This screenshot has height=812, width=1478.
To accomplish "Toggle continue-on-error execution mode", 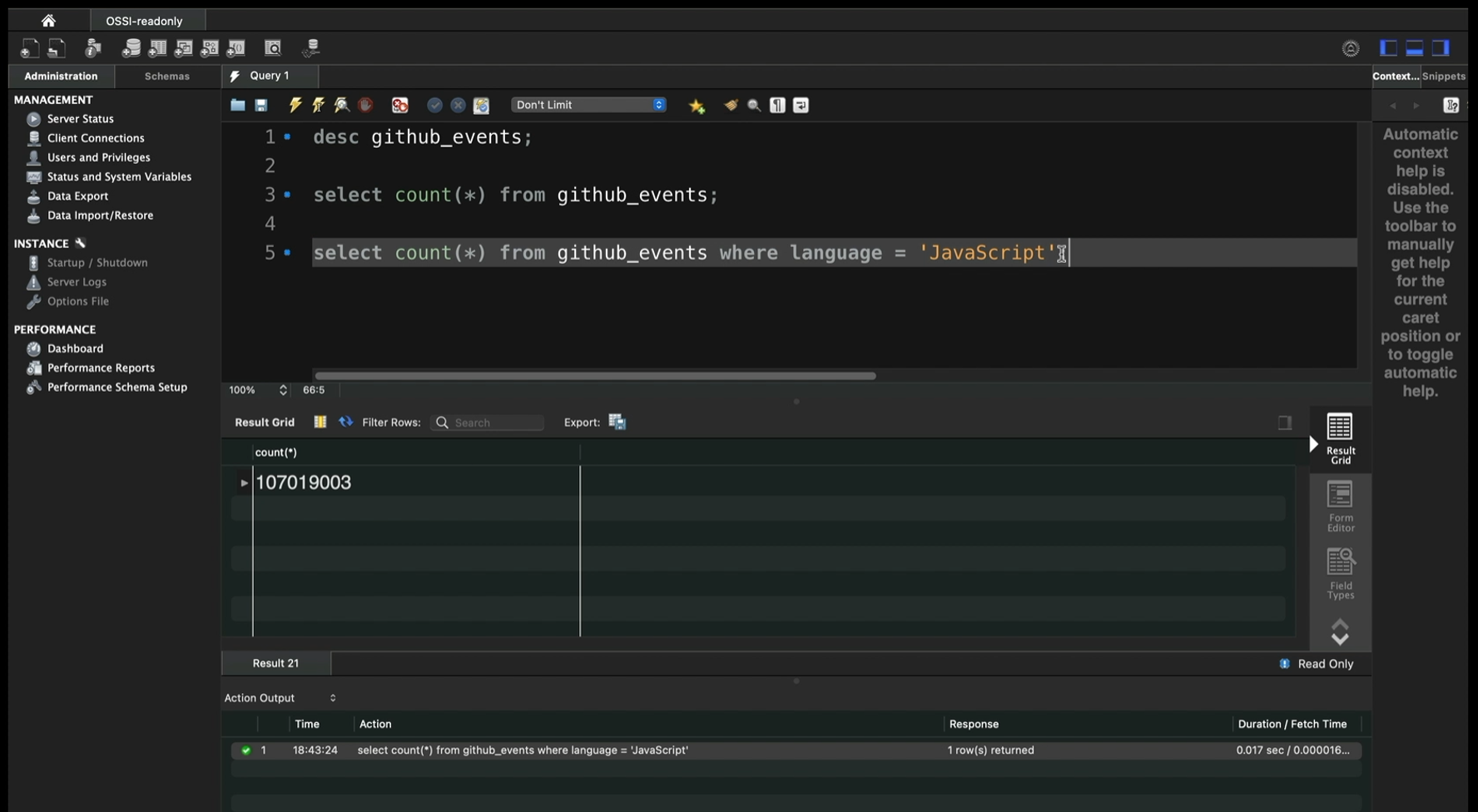I will pyautogui.click(x=400, y=105).
